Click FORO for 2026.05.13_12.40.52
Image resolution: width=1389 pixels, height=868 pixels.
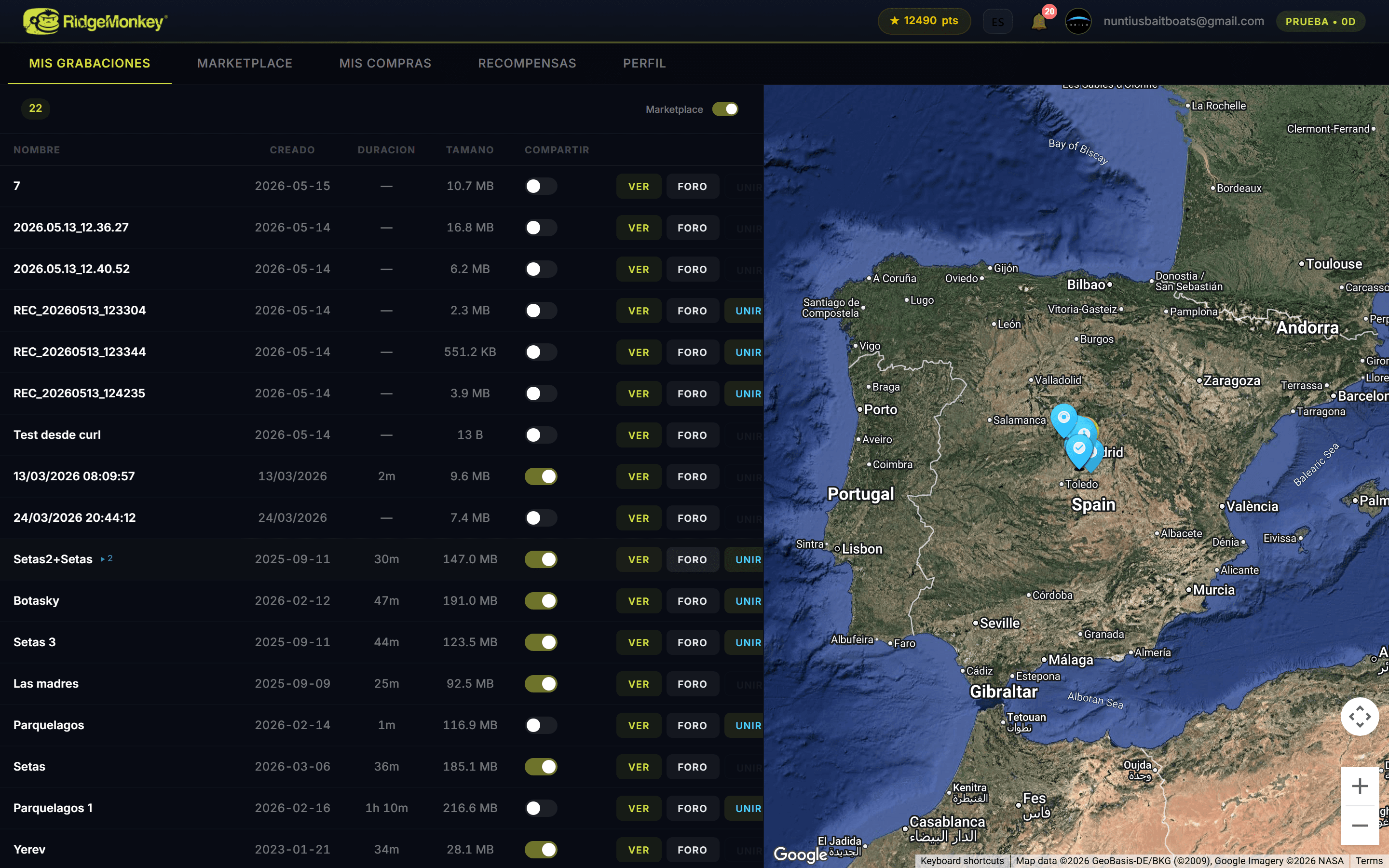(x=692, y=269)
